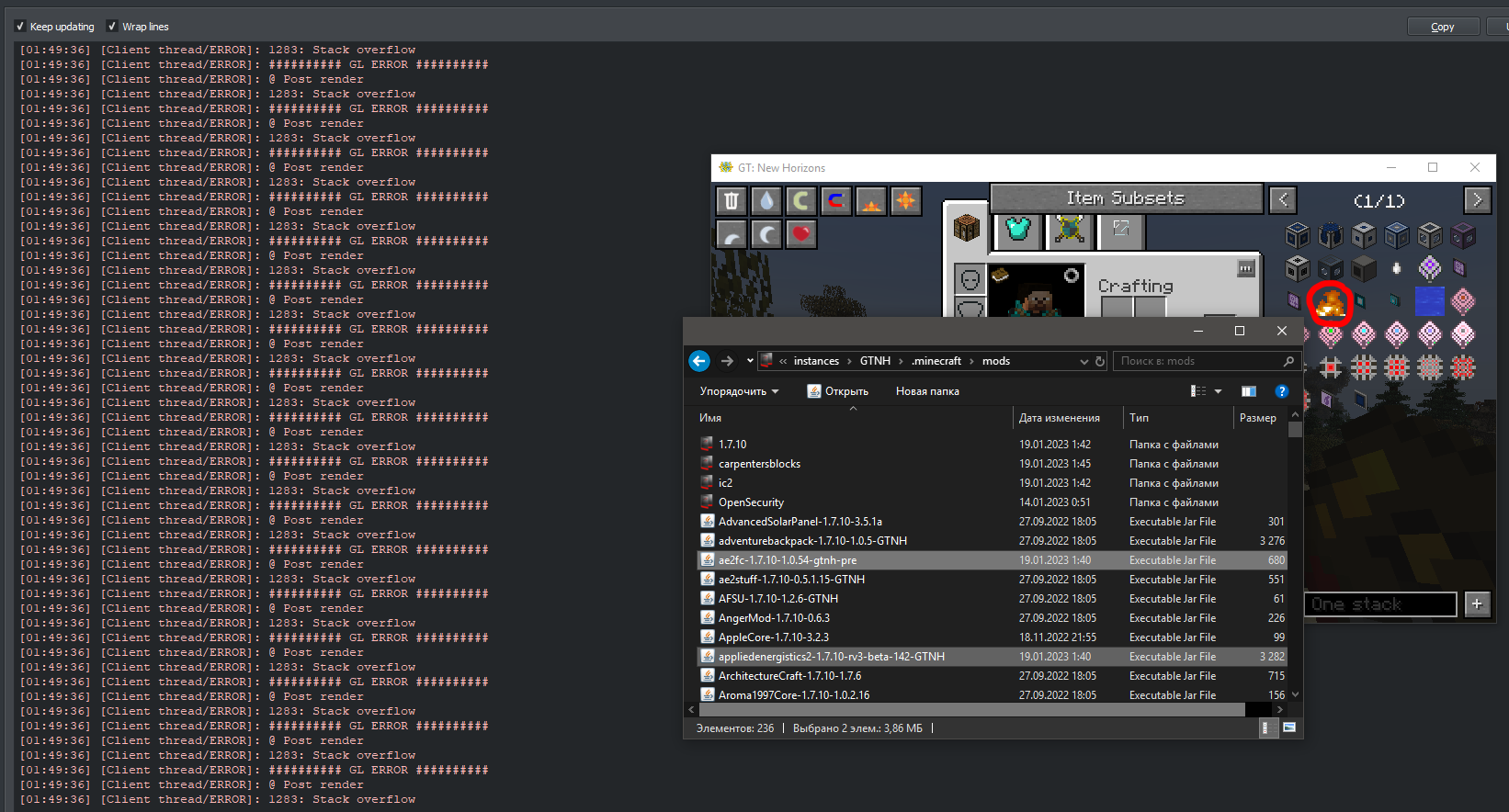Click Новая папка to create folder
1509x812 pixels.
coord(927,391)
